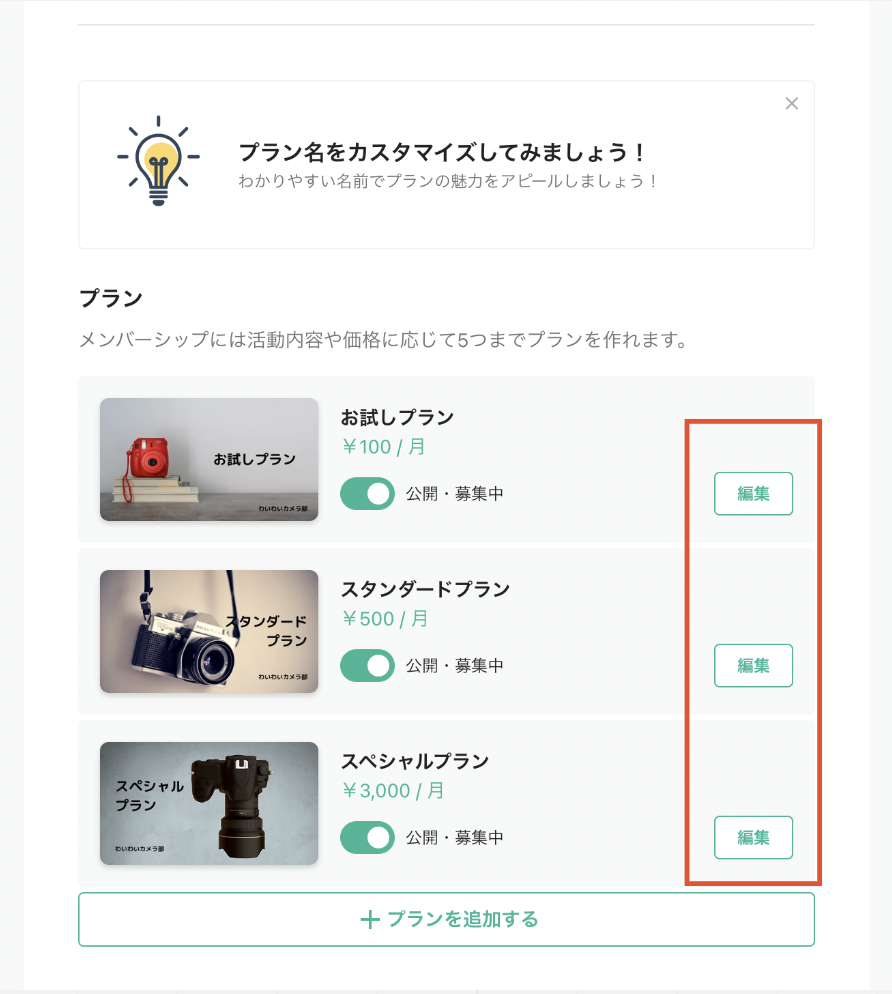Toggle off お試しプラン public status
This screenshot has height=994, width=892.
click(x=367, y=494)
